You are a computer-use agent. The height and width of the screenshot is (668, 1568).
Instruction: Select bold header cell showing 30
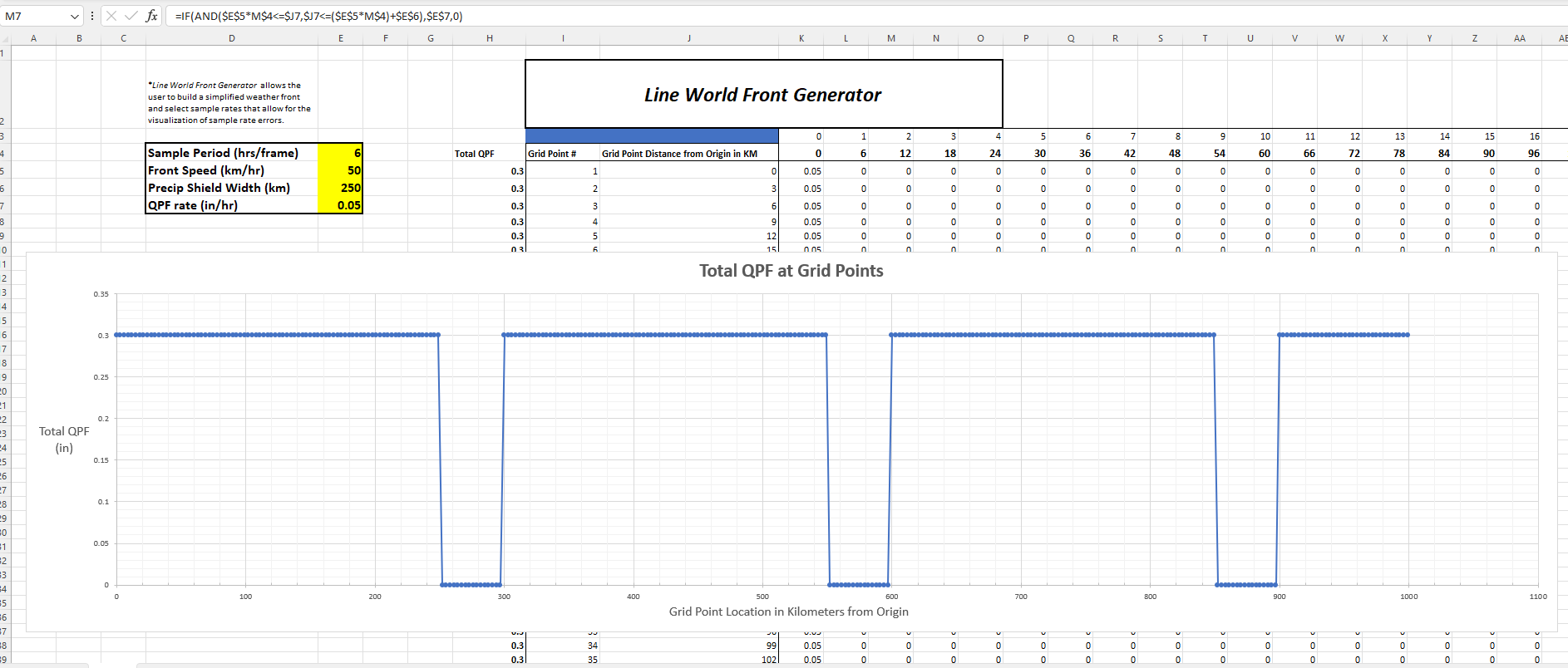coord(1026,154)
